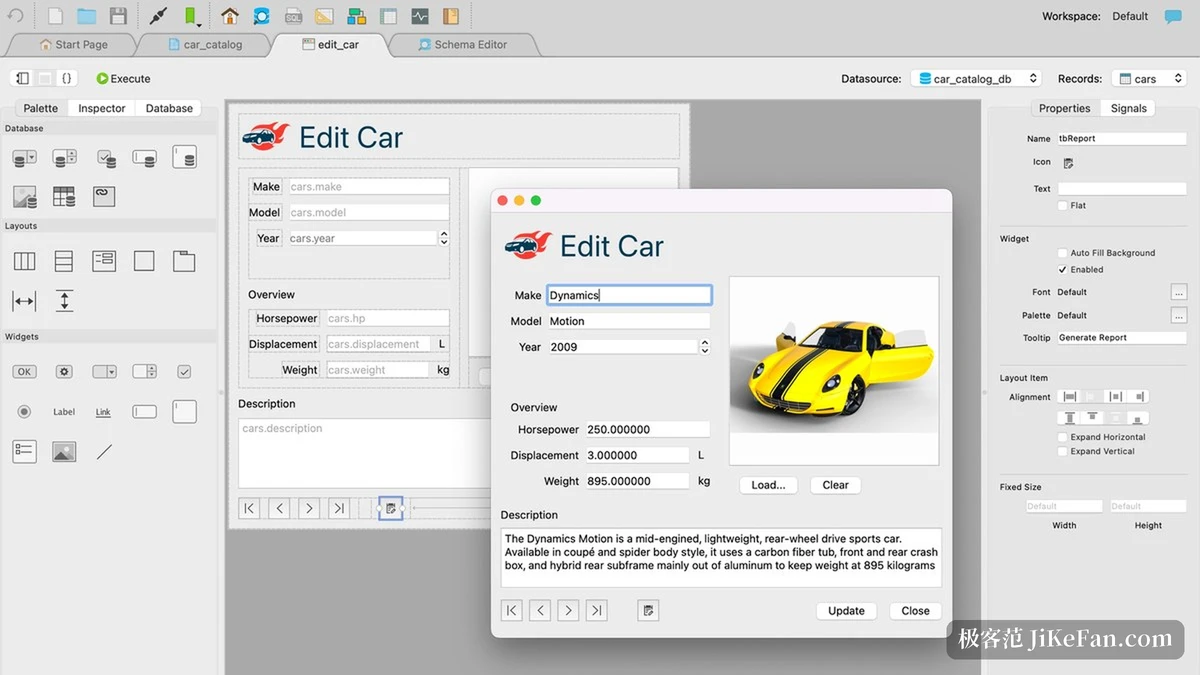This screenshot has height=675, width=1200.
Task: Click the Clear image button
Action: point(835,485)
